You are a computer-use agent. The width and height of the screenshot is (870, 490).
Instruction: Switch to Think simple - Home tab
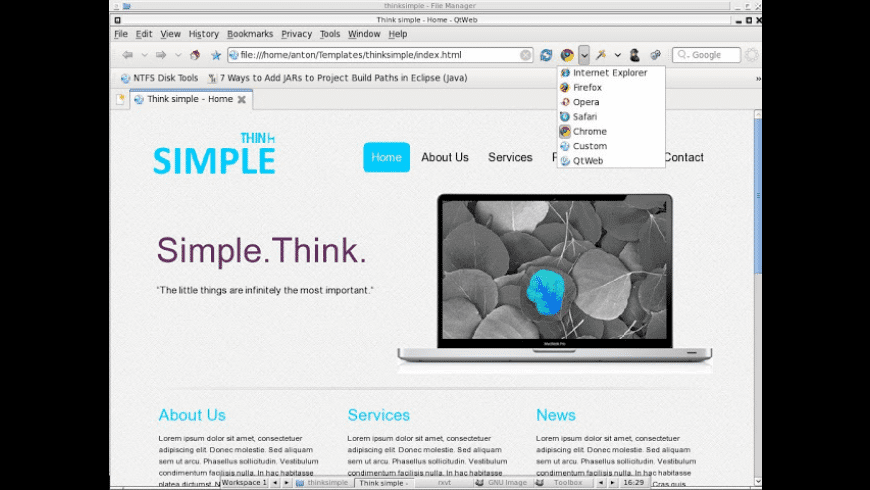pyautogui.click(x=190, y=99)
